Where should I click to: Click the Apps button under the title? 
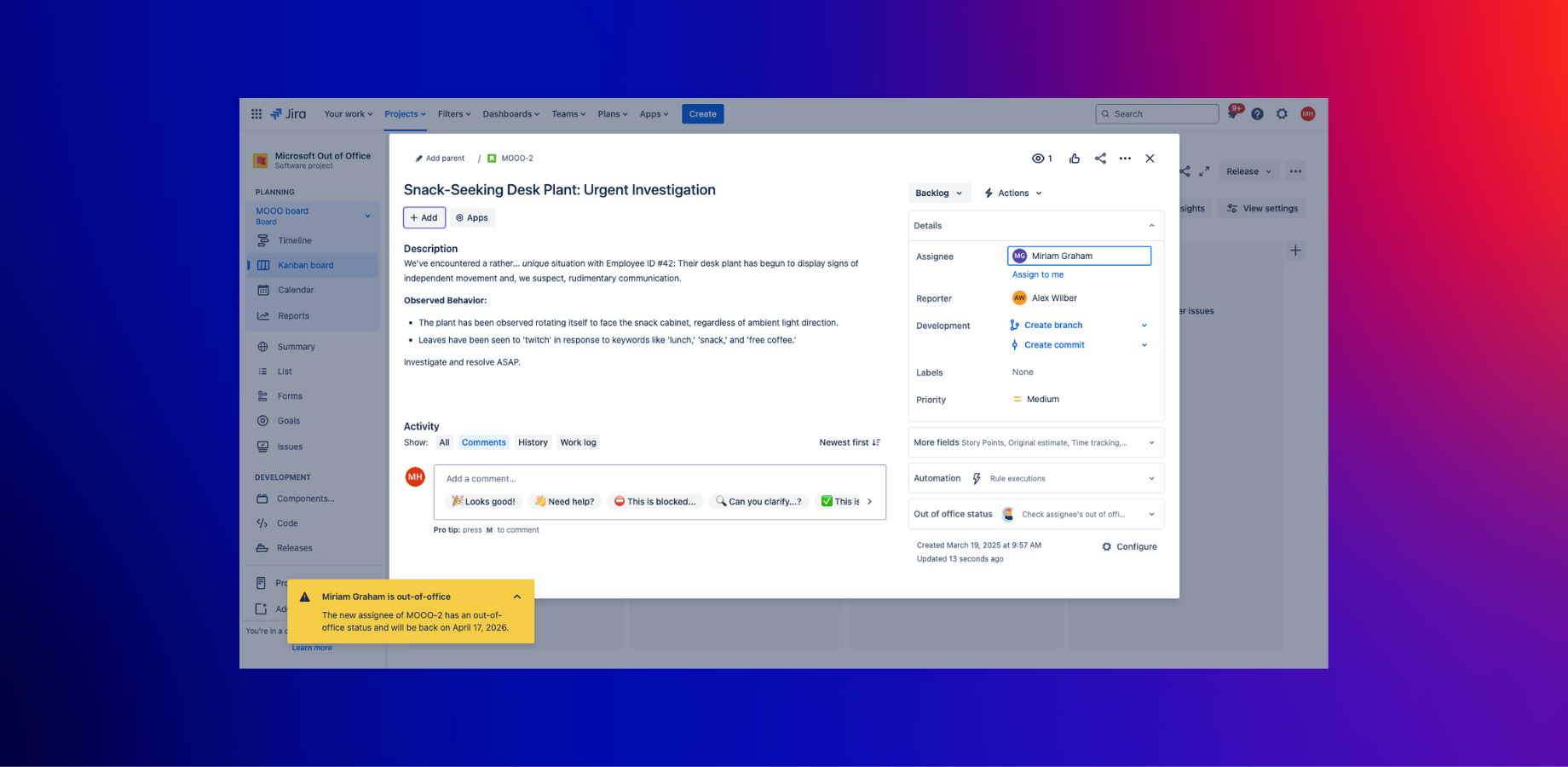point(472,218)
